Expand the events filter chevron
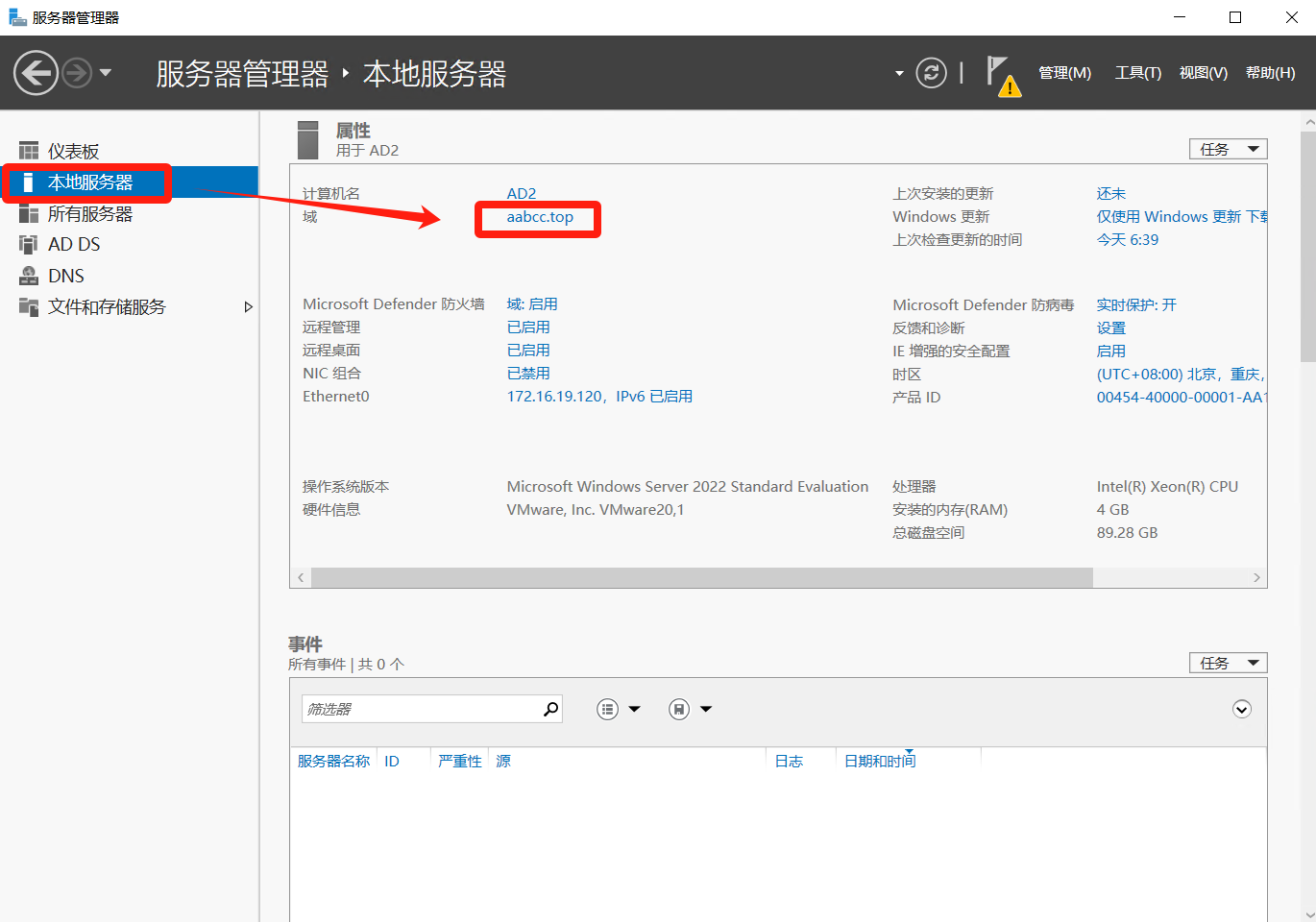 click(x=1241, y=710)
